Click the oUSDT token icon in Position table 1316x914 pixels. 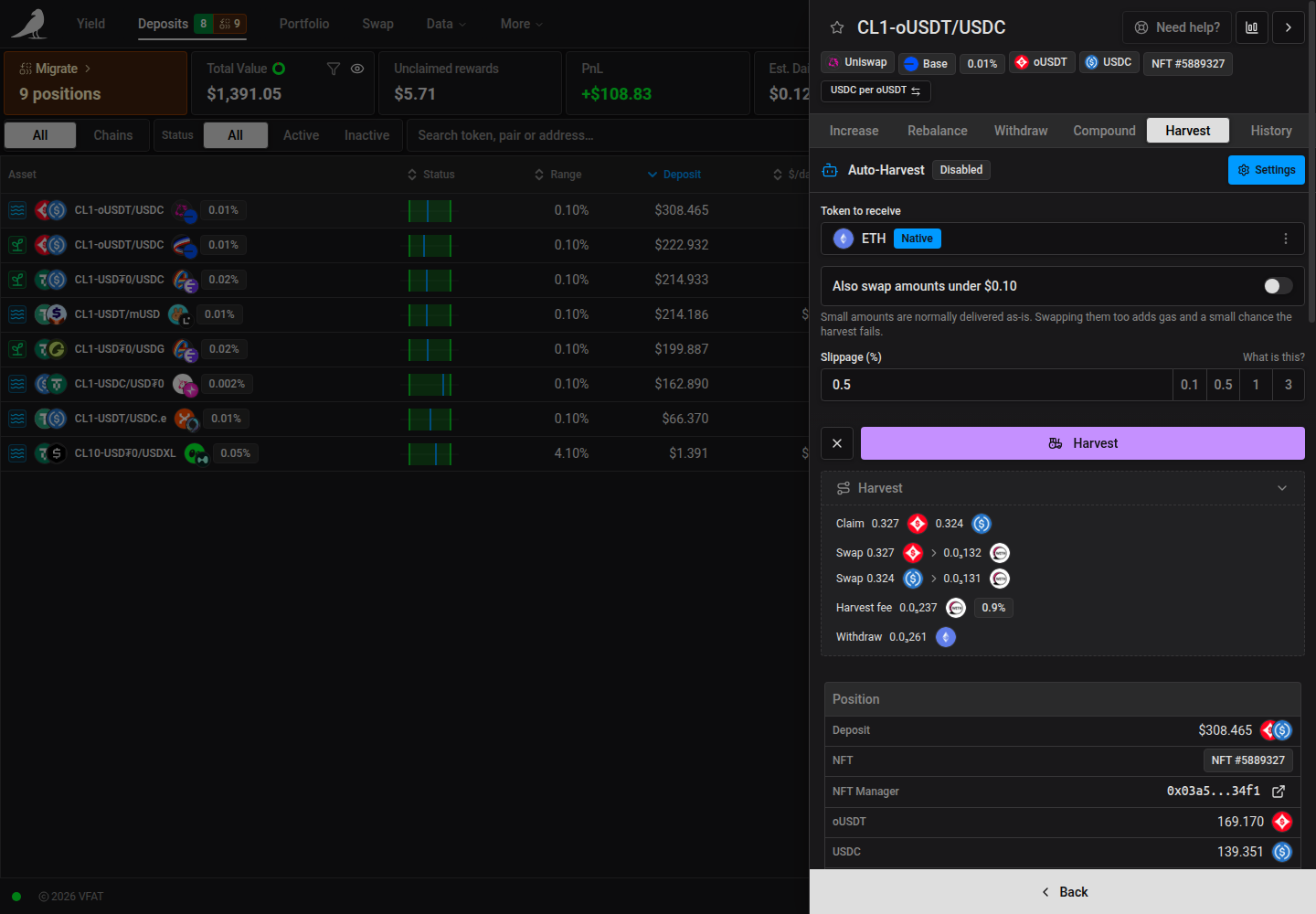pyautogui.click(x=1282, y=822)
